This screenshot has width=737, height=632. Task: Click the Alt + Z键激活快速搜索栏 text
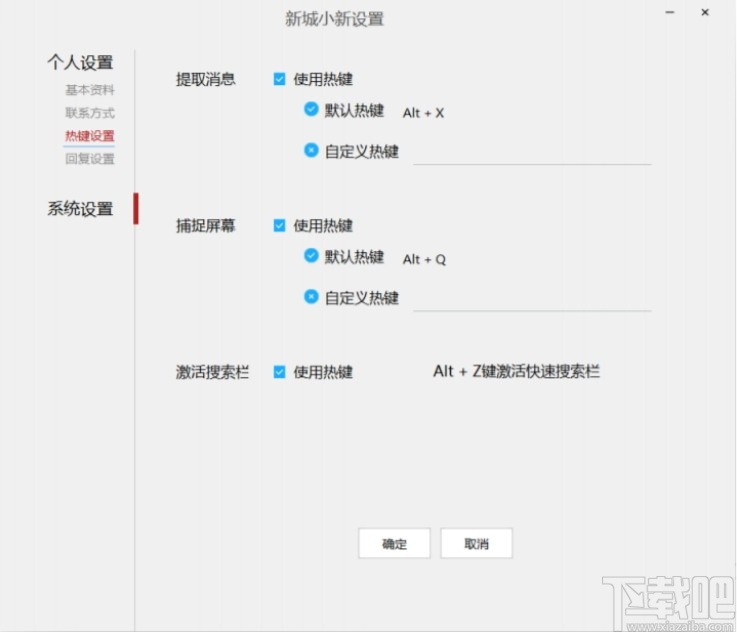coord(516,371)
